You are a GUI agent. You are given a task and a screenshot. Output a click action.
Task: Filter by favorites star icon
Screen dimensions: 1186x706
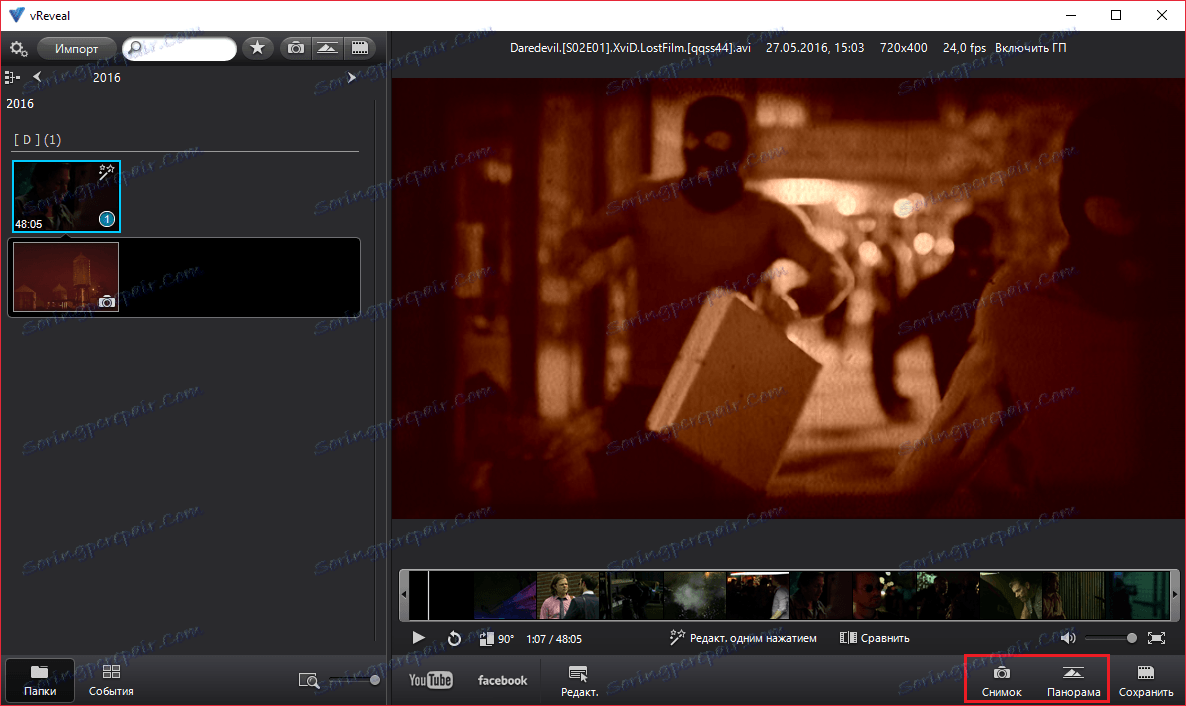pyautogui.click(x=258, y=48)
